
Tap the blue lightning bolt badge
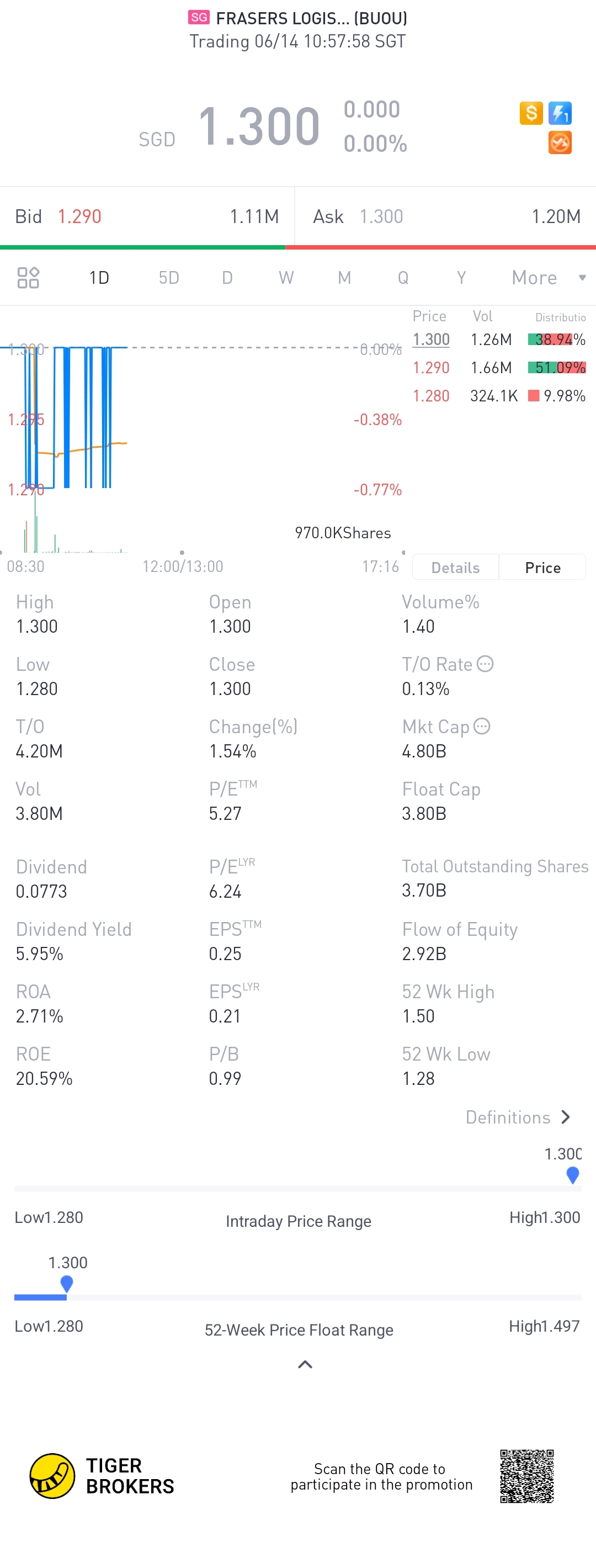(x=560, y=113)
